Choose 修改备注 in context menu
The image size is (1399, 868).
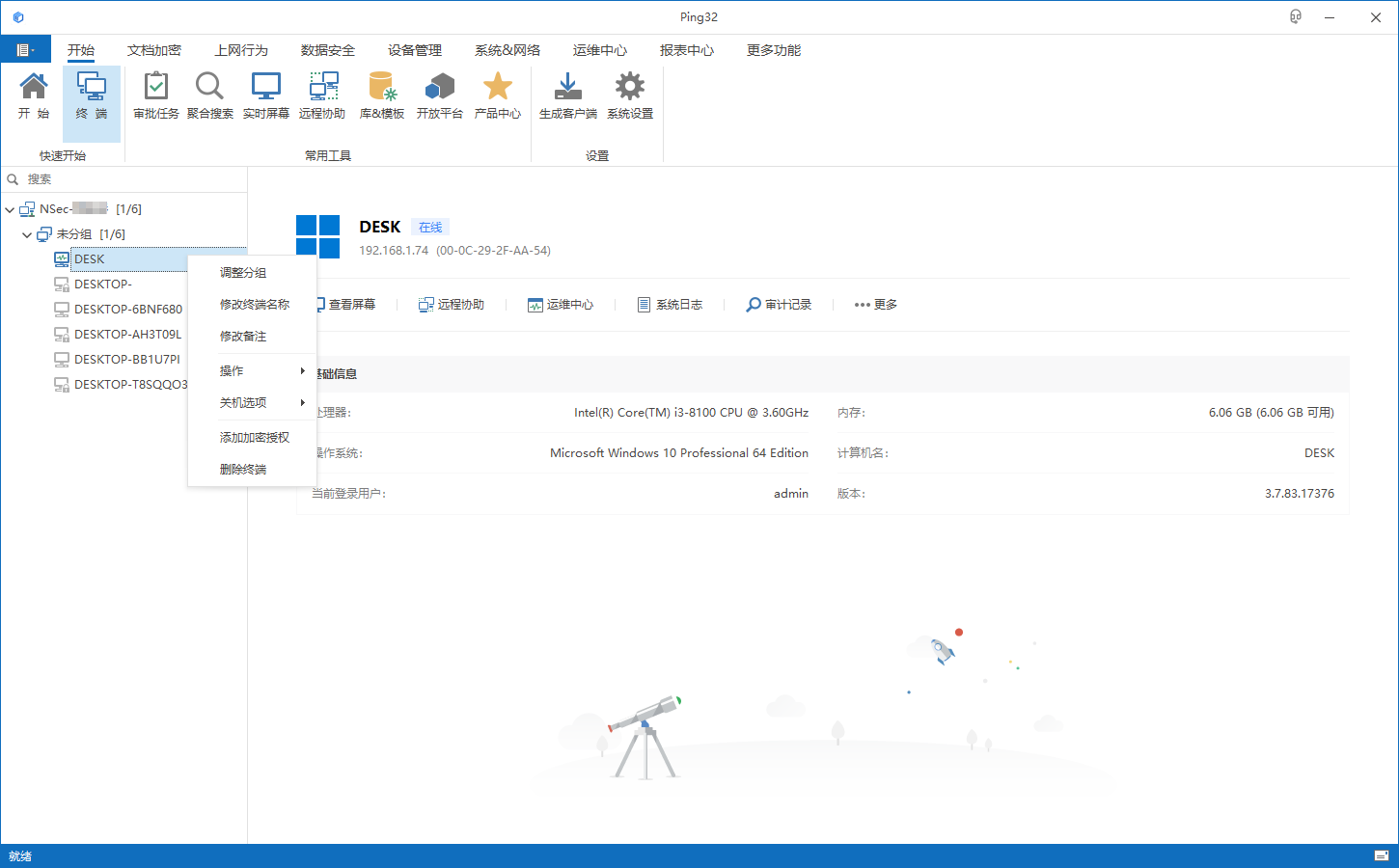point(252,337)
